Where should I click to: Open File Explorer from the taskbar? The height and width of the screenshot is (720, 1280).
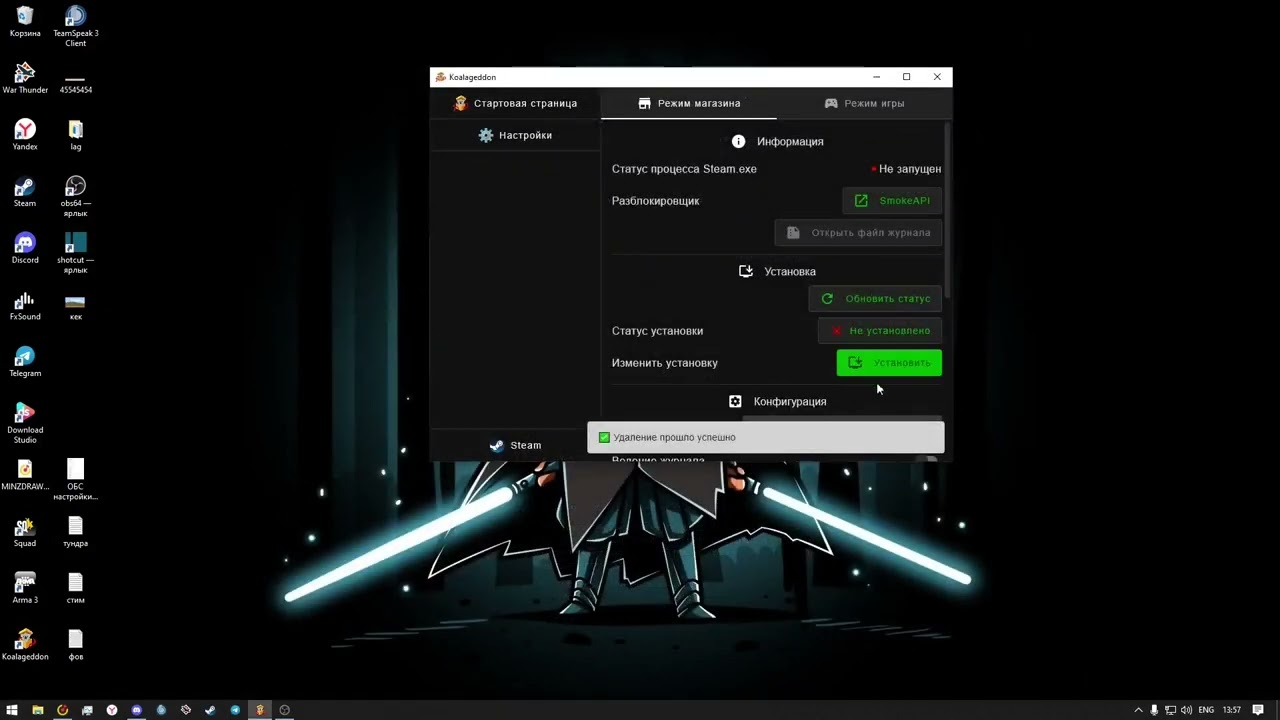tap(38, 710)
